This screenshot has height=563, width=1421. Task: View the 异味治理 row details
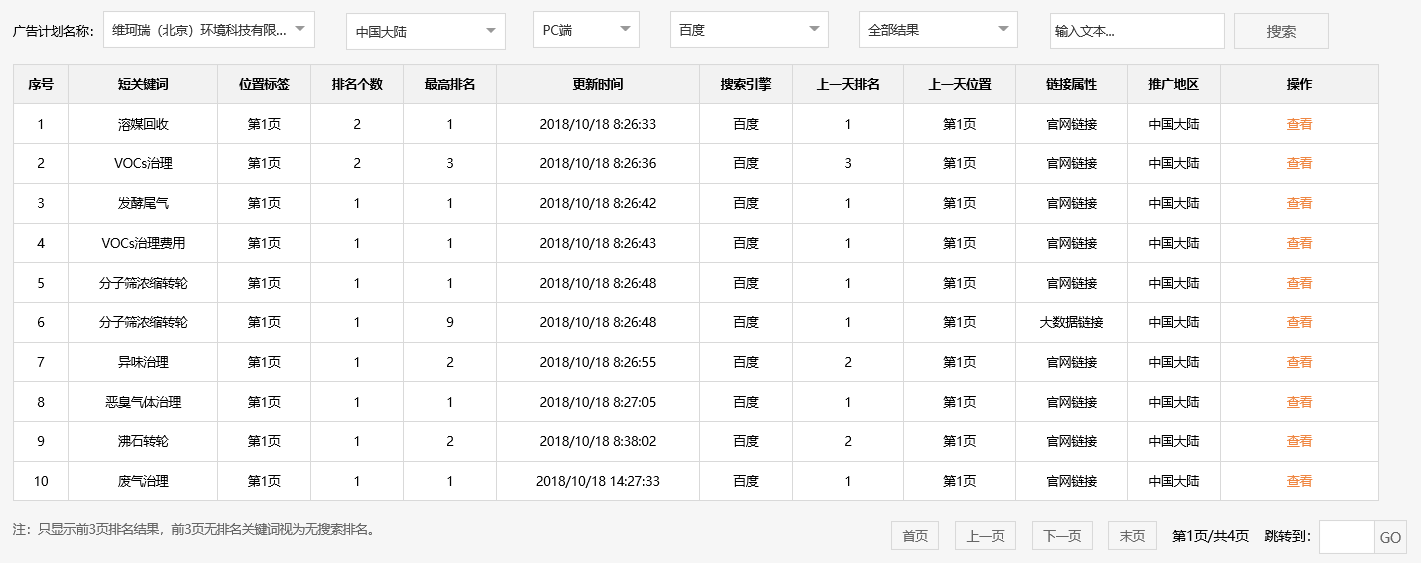coord(1299,362)
